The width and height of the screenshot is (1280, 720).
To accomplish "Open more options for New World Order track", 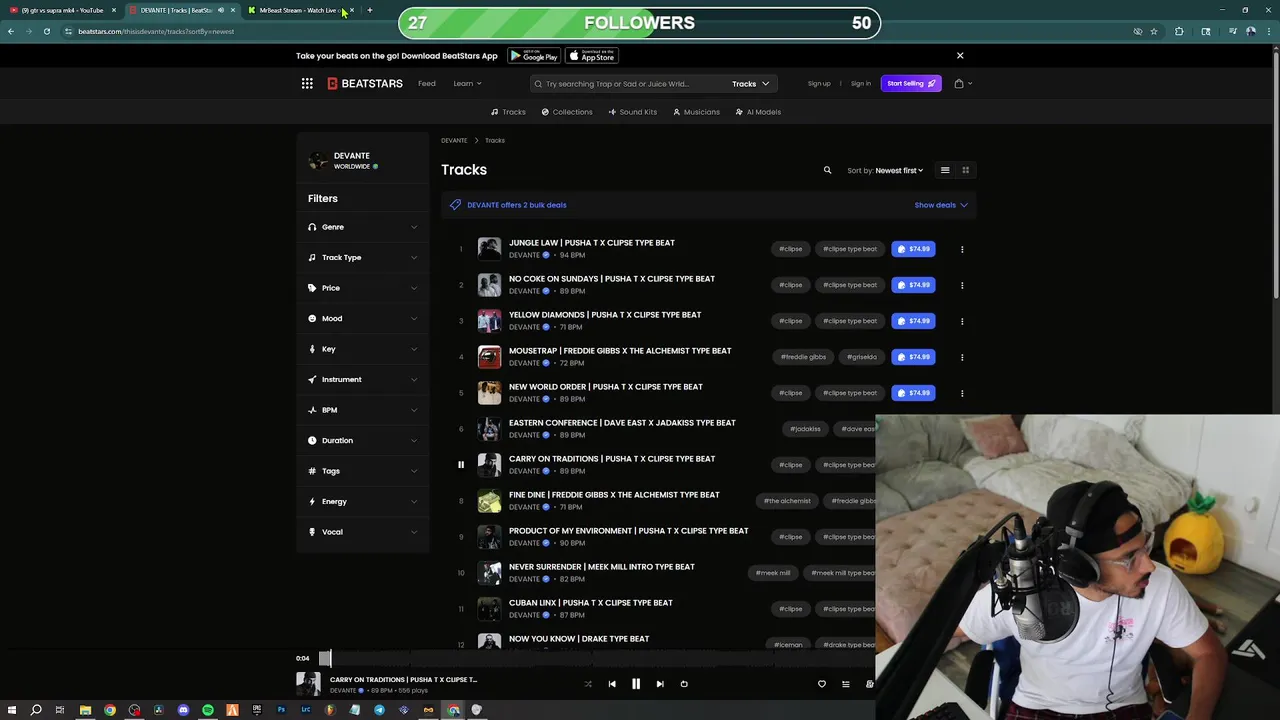I will pyautogui.click(x=962, y=393).
